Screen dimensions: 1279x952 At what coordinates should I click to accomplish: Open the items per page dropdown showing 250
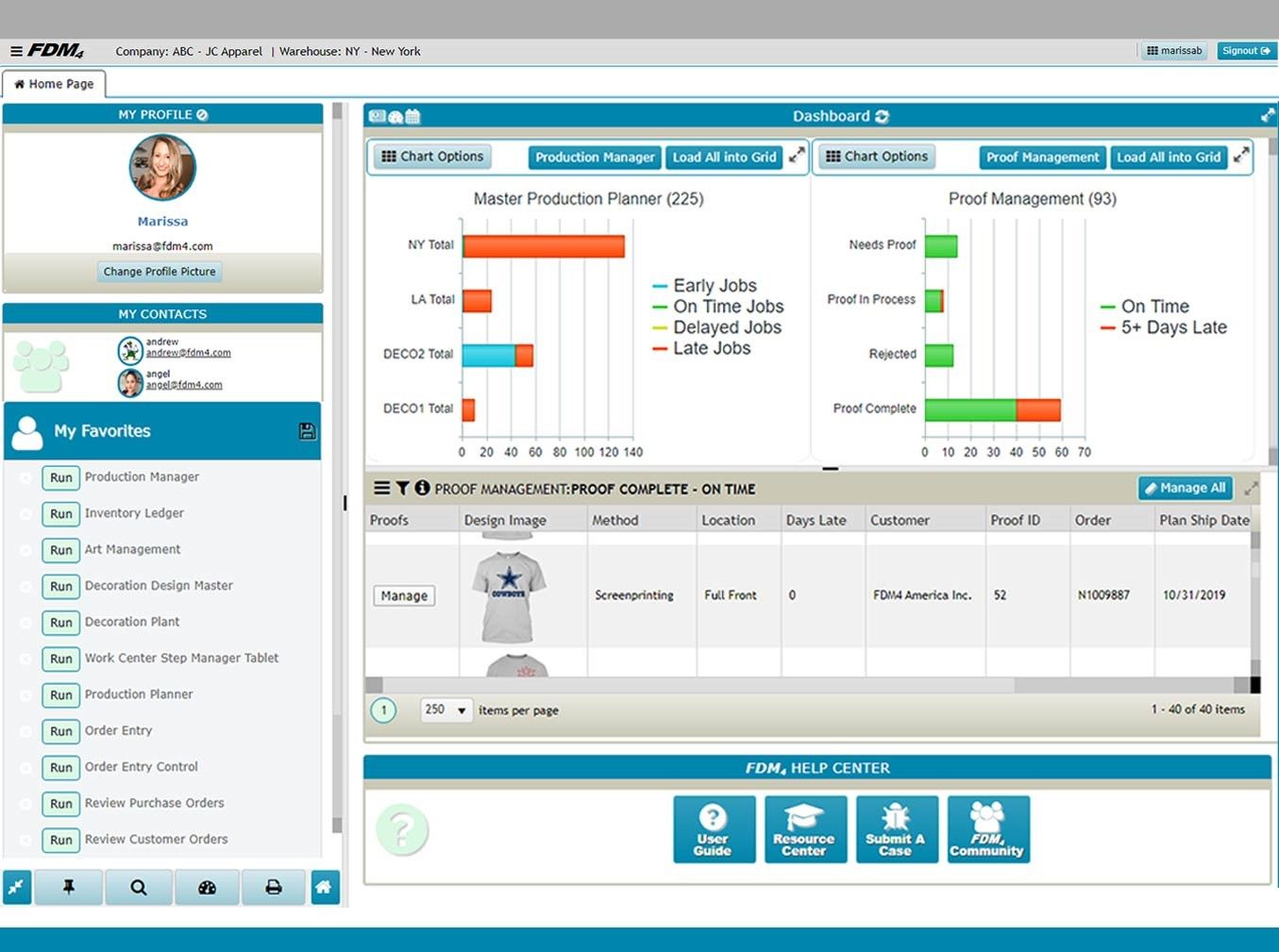(445, 710)
